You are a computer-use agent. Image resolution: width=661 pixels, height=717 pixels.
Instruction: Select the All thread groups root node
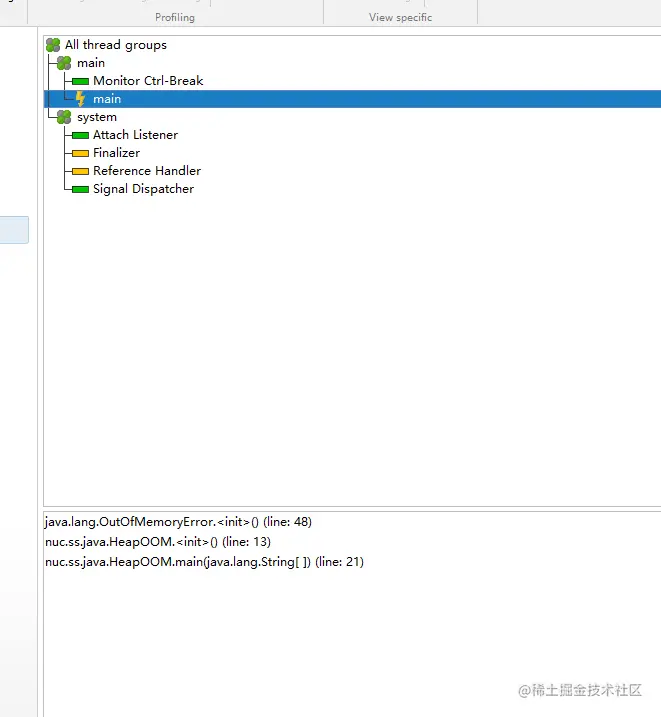[116, 45]
